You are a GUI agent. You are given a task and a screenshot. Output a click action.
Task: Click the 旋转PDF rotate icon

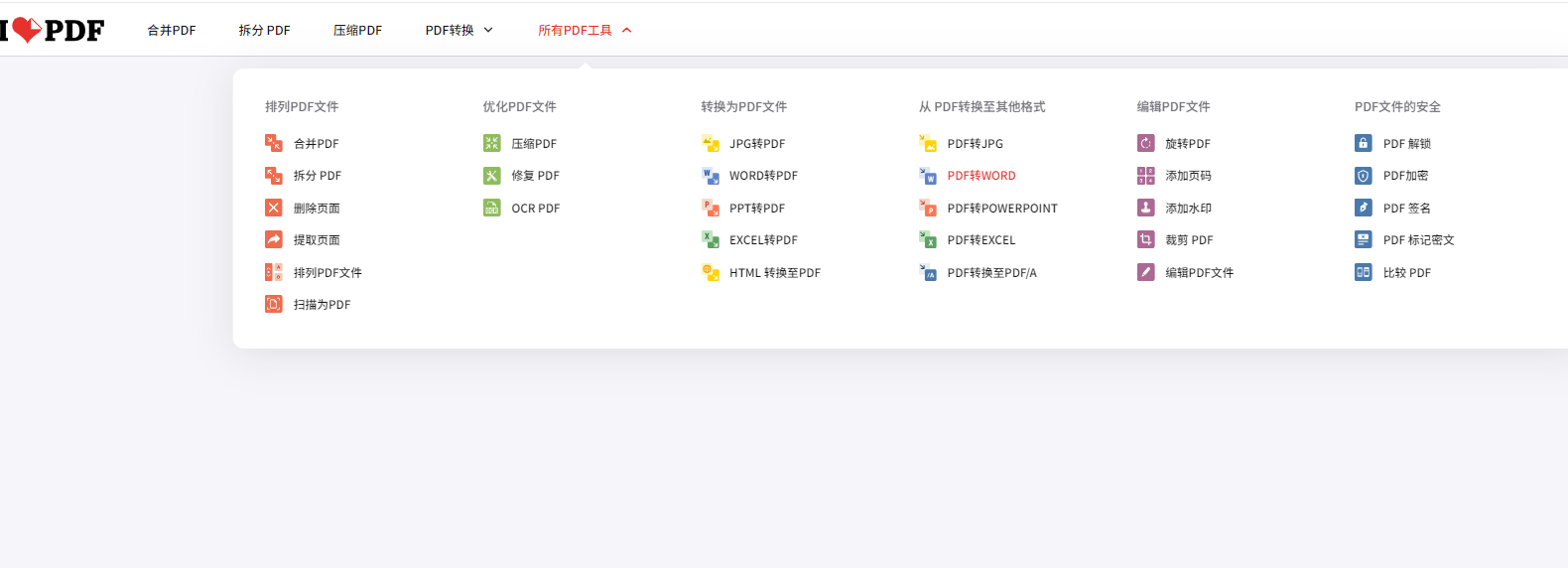pyautogui.click(x=1145, y=143)
